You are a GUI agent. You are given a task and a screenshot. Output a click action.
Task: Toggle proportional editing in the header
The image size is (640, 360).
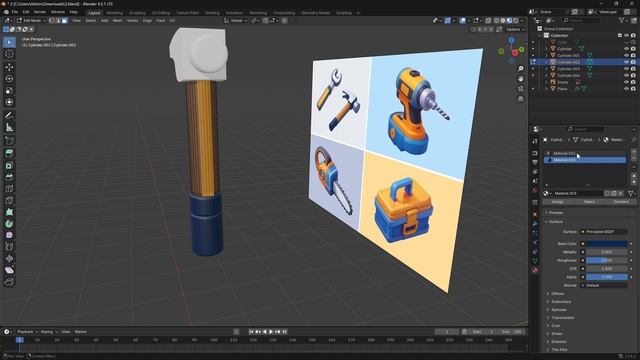(x=284, y=20)
